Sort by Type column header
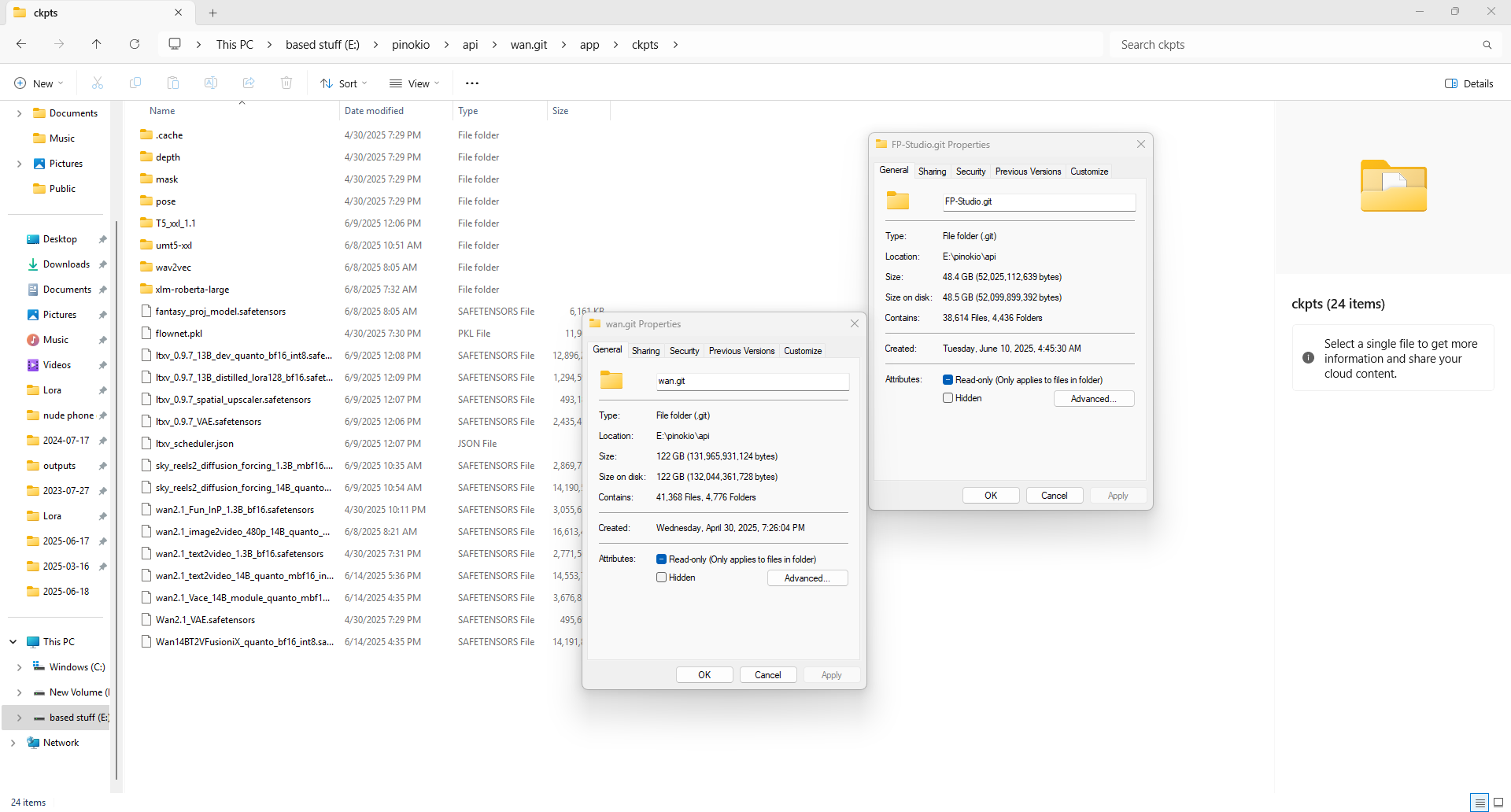 (x=500, y=111)
